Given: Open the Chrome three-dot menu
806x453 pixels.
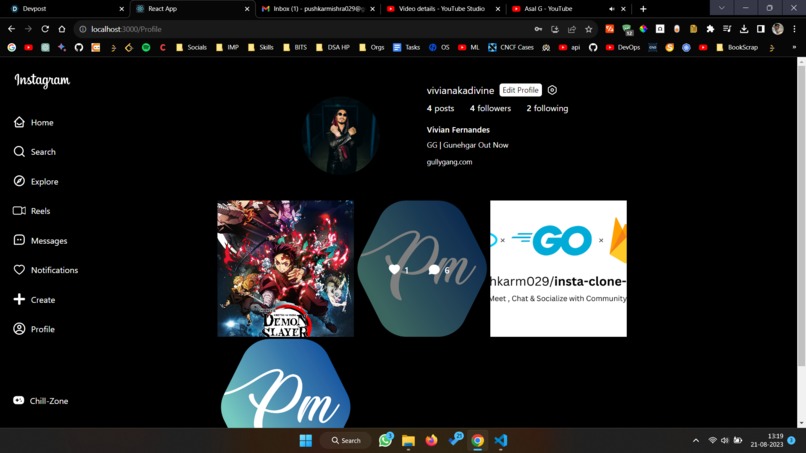Looking at the screenshot, I should [794, 29].
